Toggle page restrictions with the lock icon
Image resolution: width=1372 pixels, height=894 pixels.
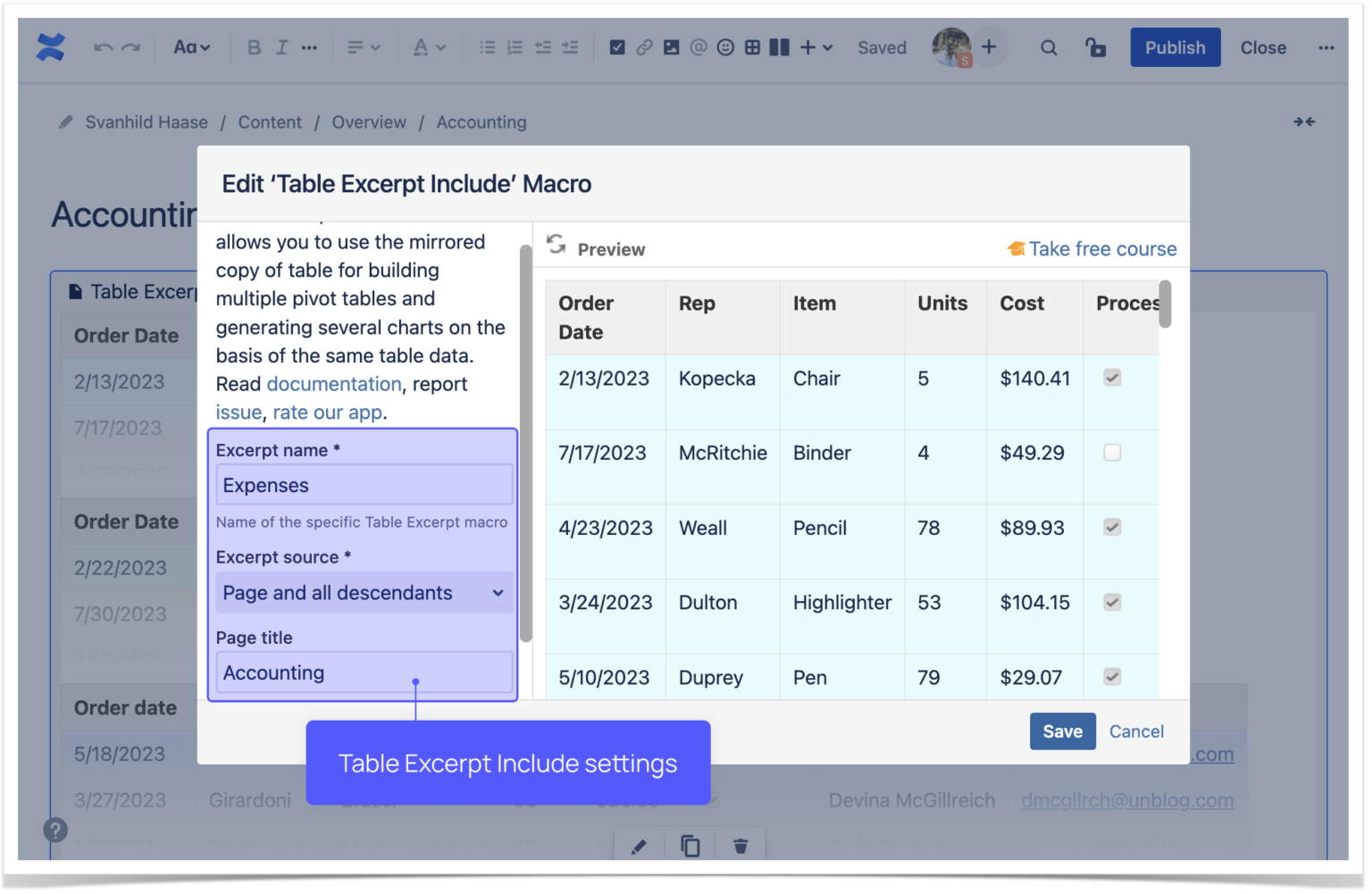click(1096, 47)
